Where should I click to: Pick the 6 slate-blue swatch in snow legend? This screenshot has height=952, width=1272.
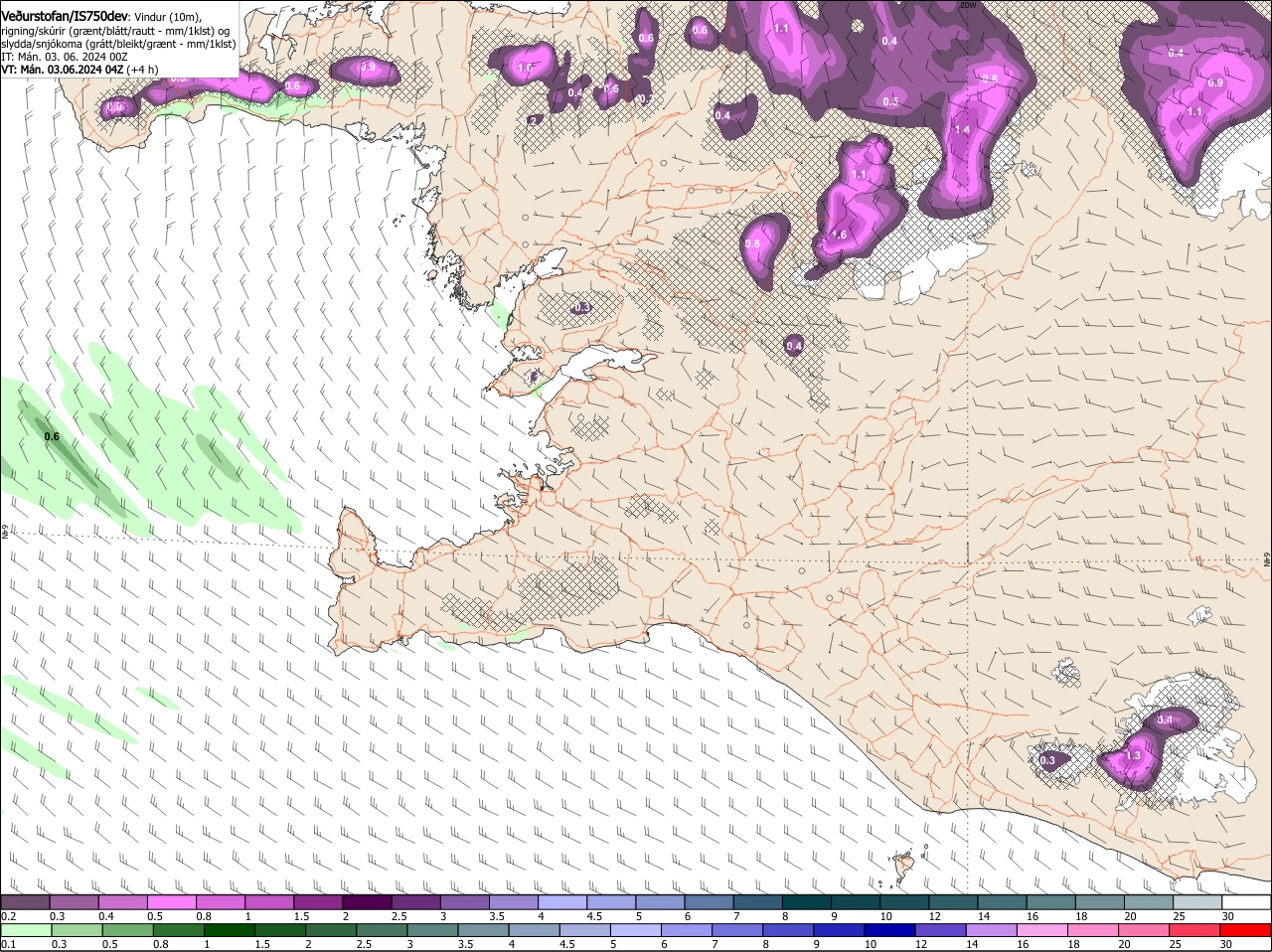710,901
